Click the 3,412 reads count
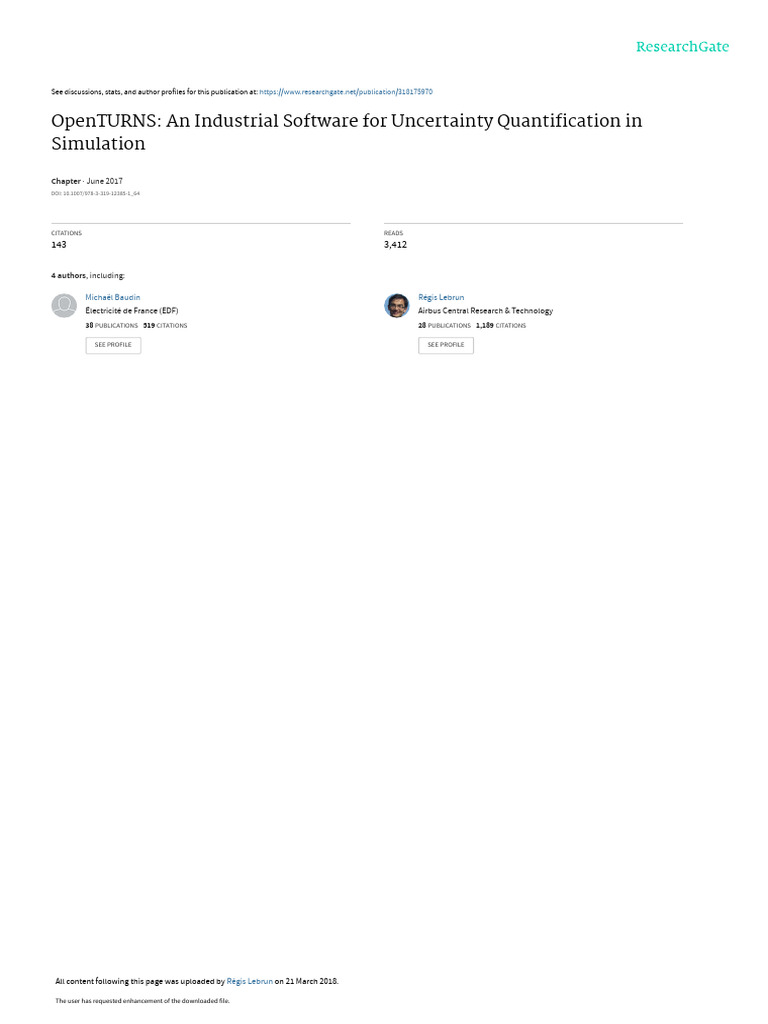The image size is (768, 1024). 395,245
